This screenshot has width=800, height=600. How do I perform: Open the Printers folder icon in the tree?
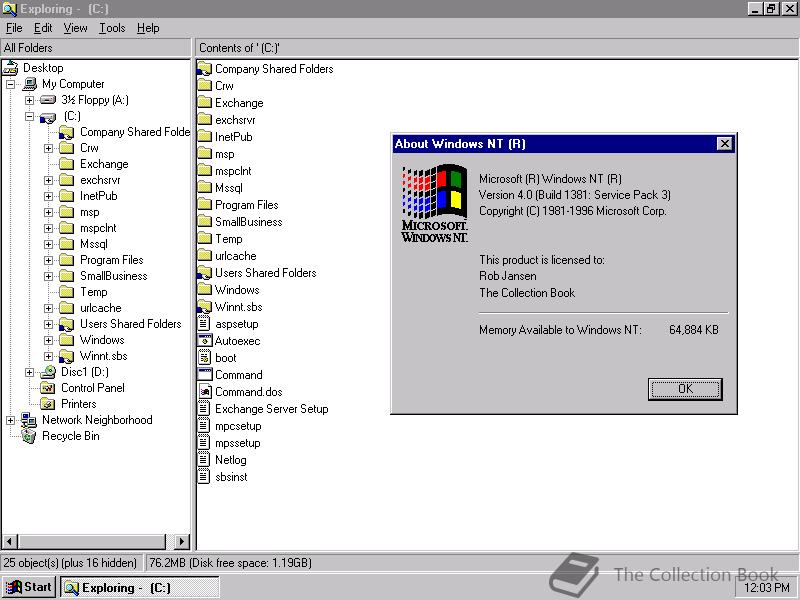[48, 404]
